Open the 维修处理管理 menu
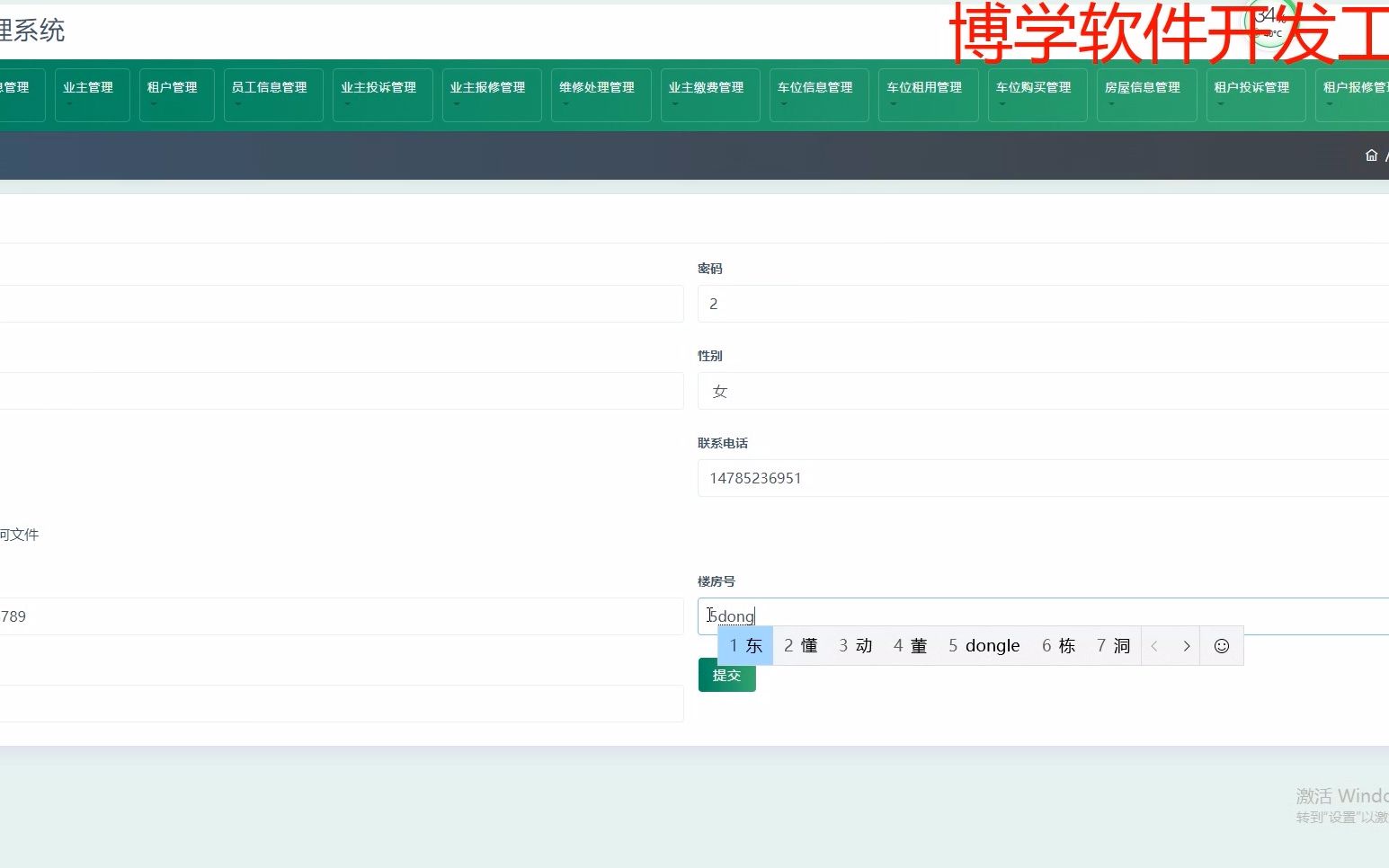Image resolution: width=1389 pixels, height=868 pixels. tap(601, 94)
